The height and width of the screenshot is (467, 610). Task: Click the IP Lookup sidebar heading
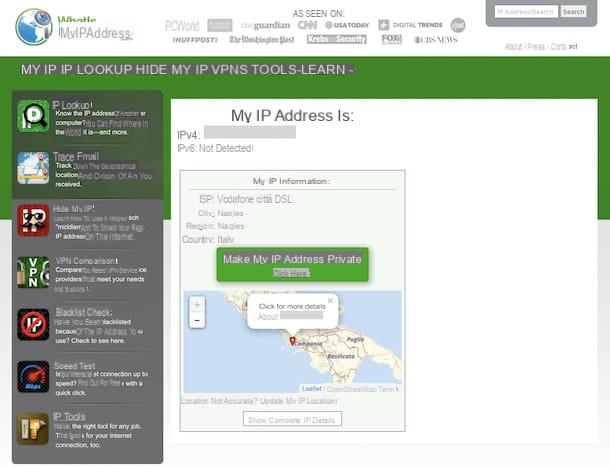point(72,105)
